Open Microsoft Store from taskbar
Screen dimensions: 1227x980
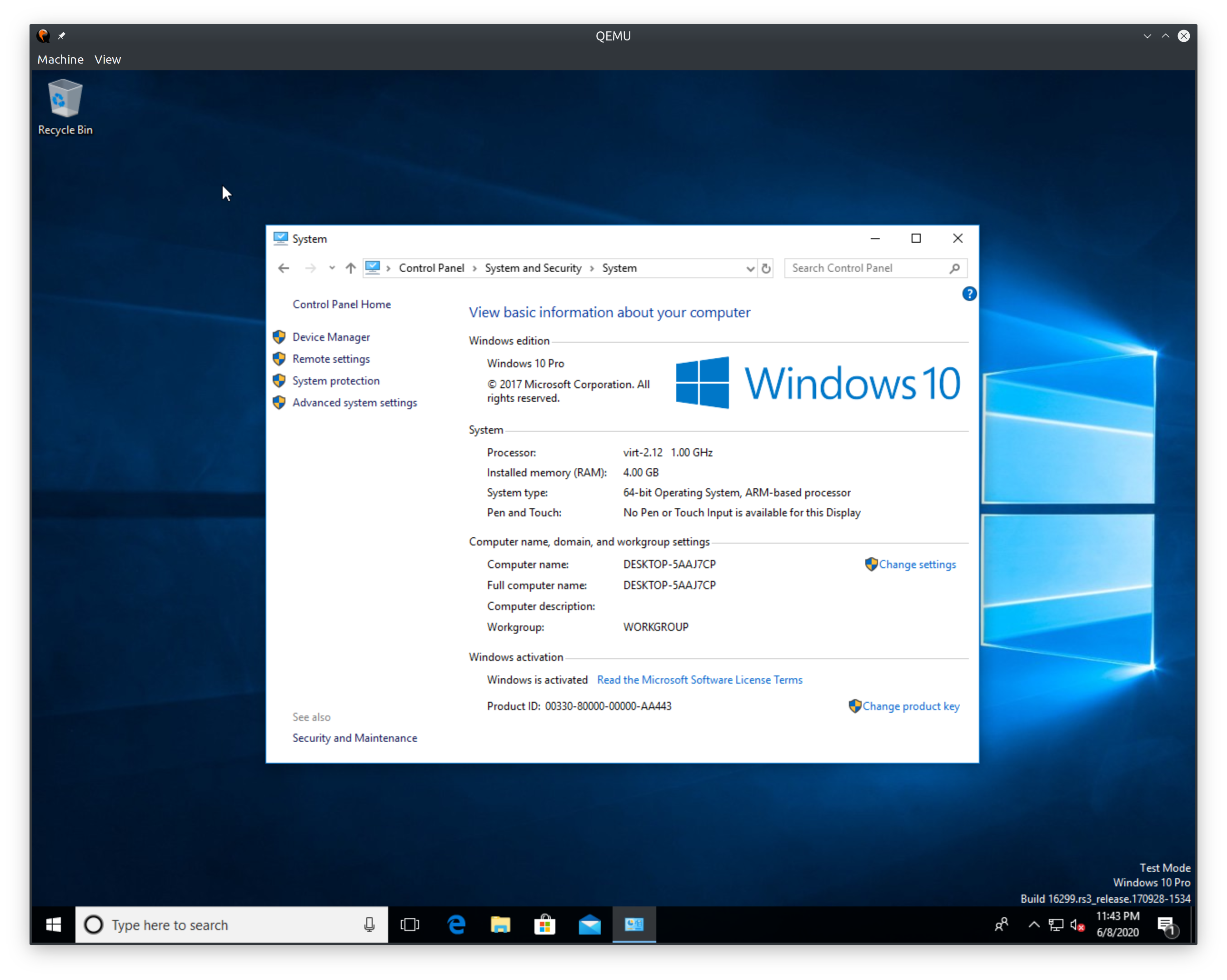click(x=544, y=925)
